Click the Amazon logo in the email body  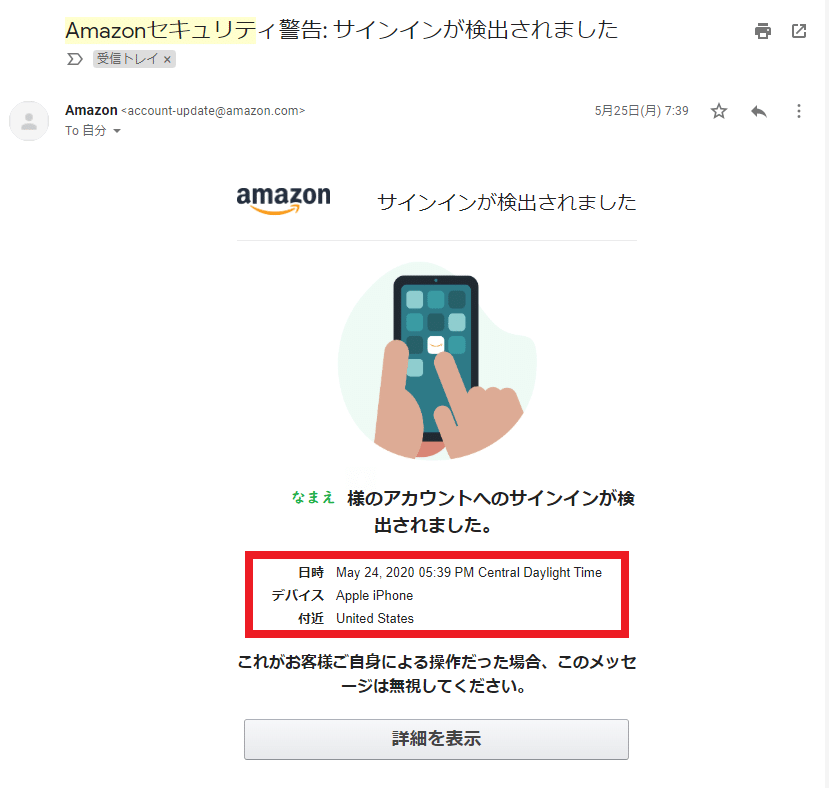283,200
